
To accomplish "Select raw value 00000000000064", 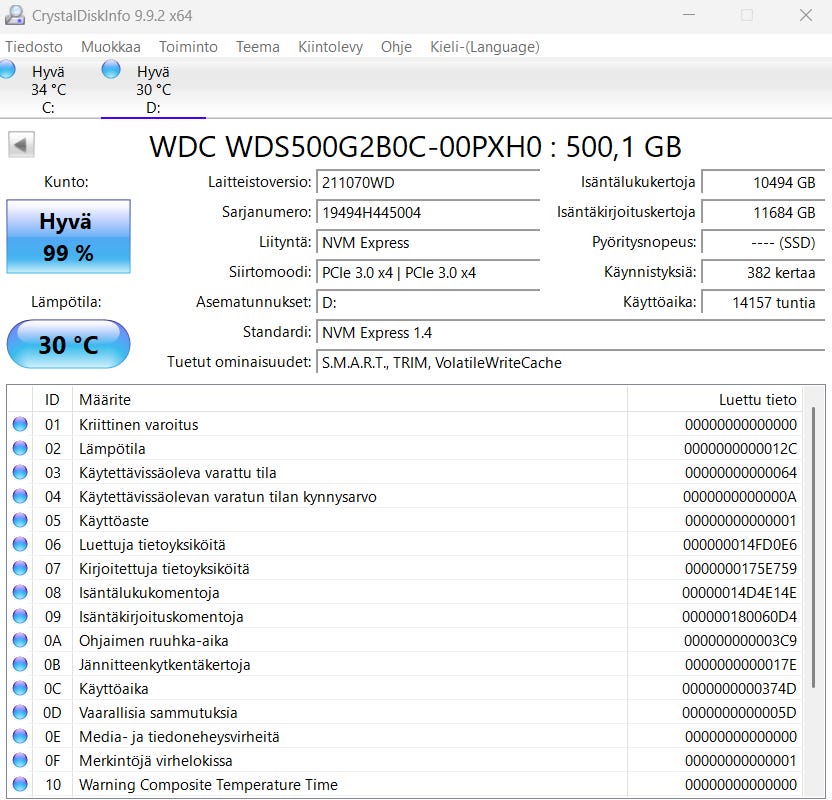I will click(x=741, y=473).
